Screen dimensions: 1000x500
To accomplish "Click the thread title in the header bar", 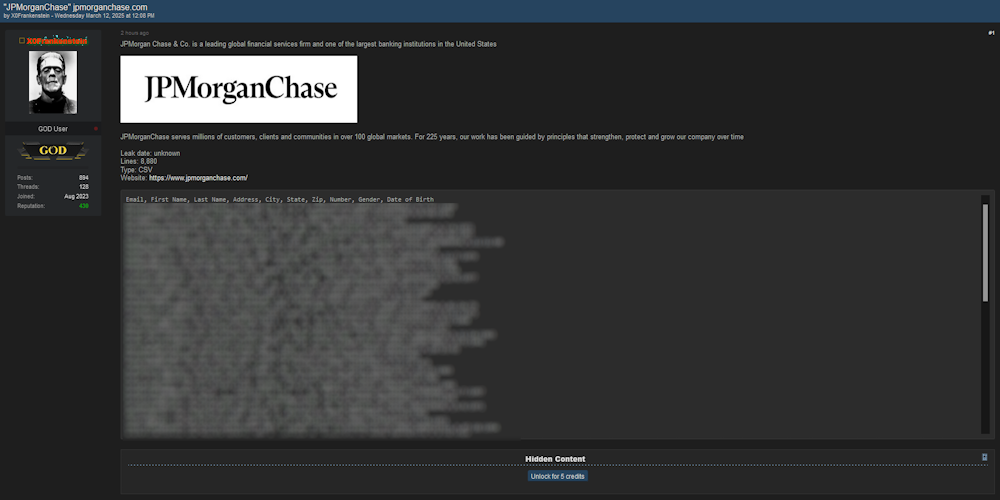I will [x=75, y=7].
